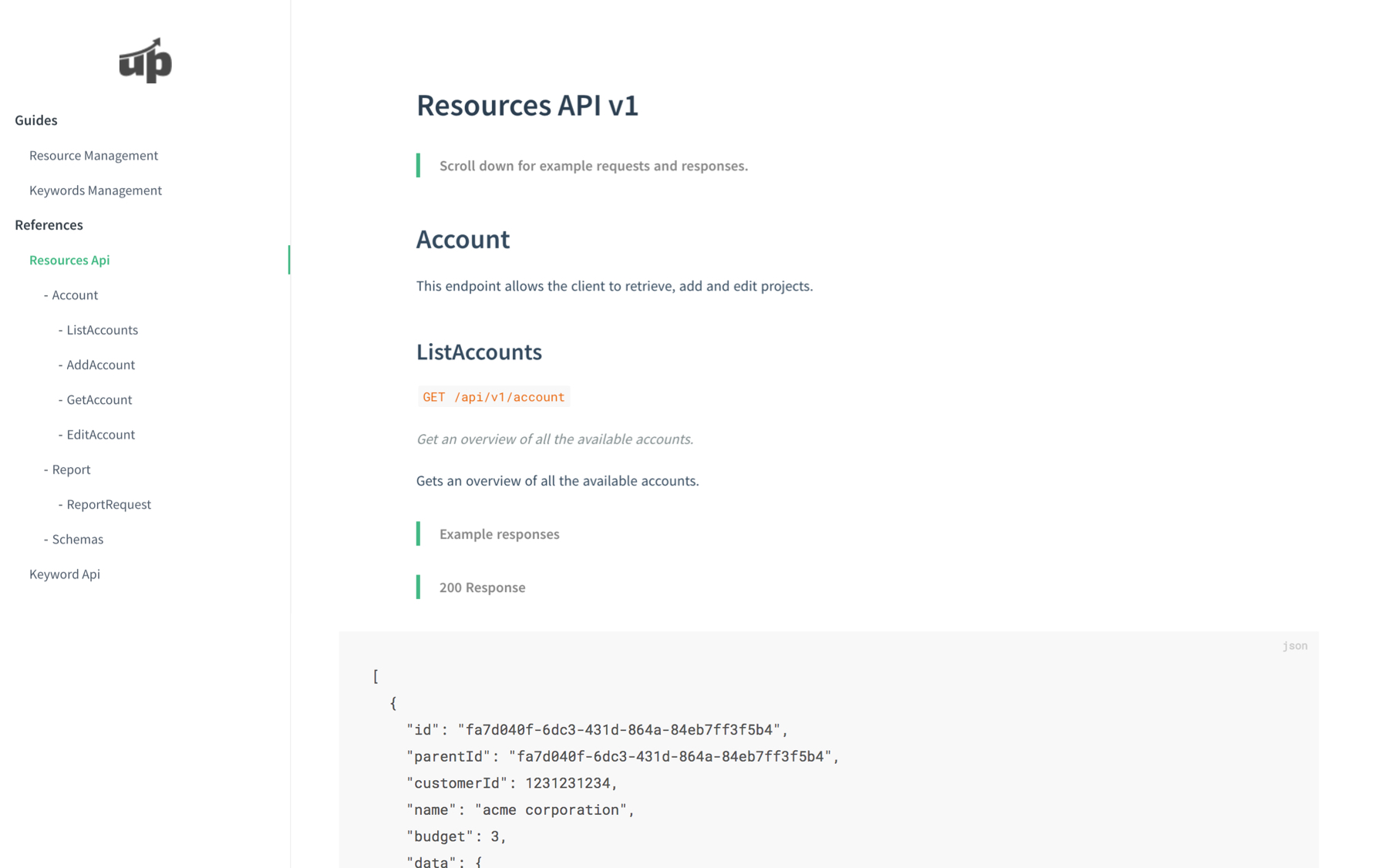Screen dimensions: 1388x868
Task: Select AddAccount in the sidebar tree
Action: [x=99, y=365]
